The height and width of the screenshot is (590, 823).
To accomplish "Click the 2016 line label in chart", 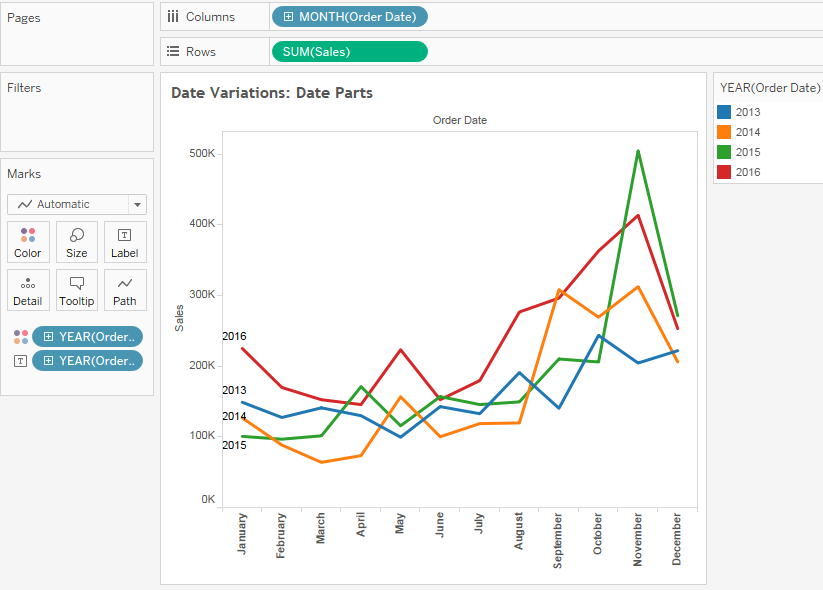I will 234,336.
